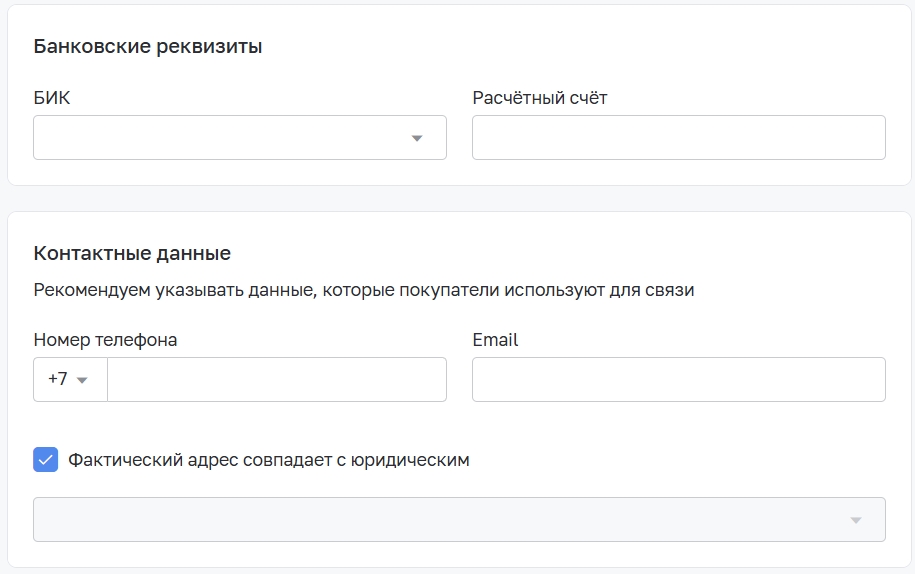Click the Контактные данные section heading
915x574 pixels.
(x=132, y=253)
